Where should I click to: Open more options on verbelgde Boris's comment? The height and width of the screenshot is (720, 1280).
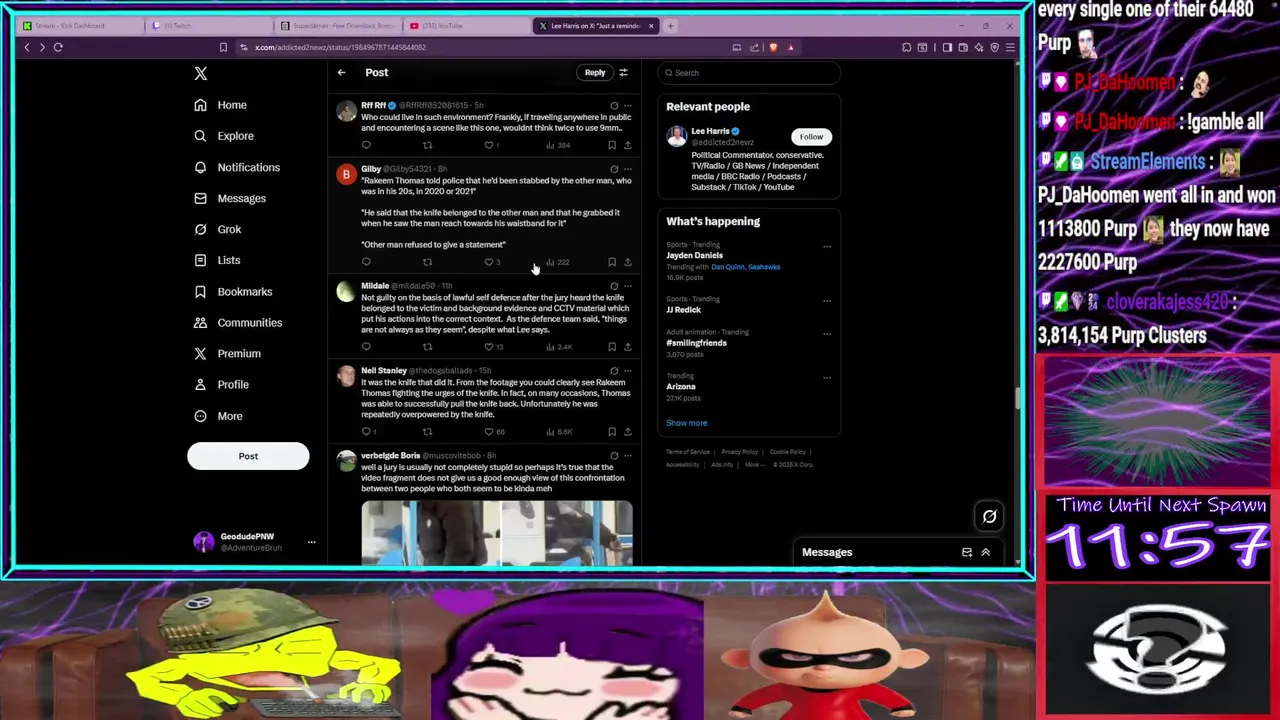(628, 456)
